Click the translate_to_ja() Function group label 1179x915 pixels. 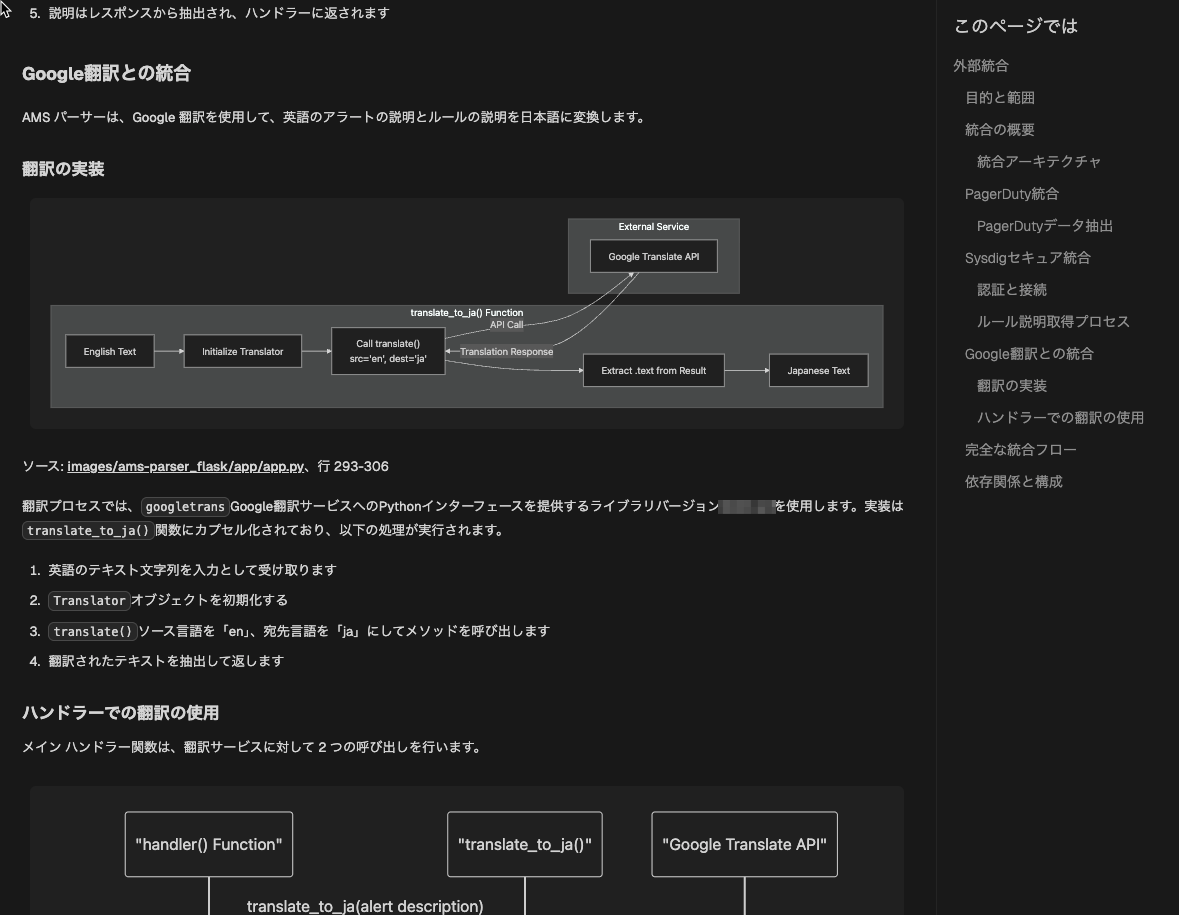pos(467,313)
